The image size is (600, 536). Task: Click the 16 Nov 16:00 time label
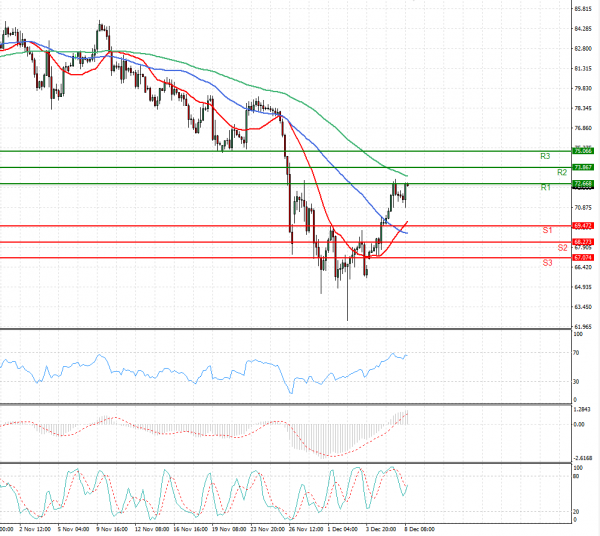[x=191, y=529]
